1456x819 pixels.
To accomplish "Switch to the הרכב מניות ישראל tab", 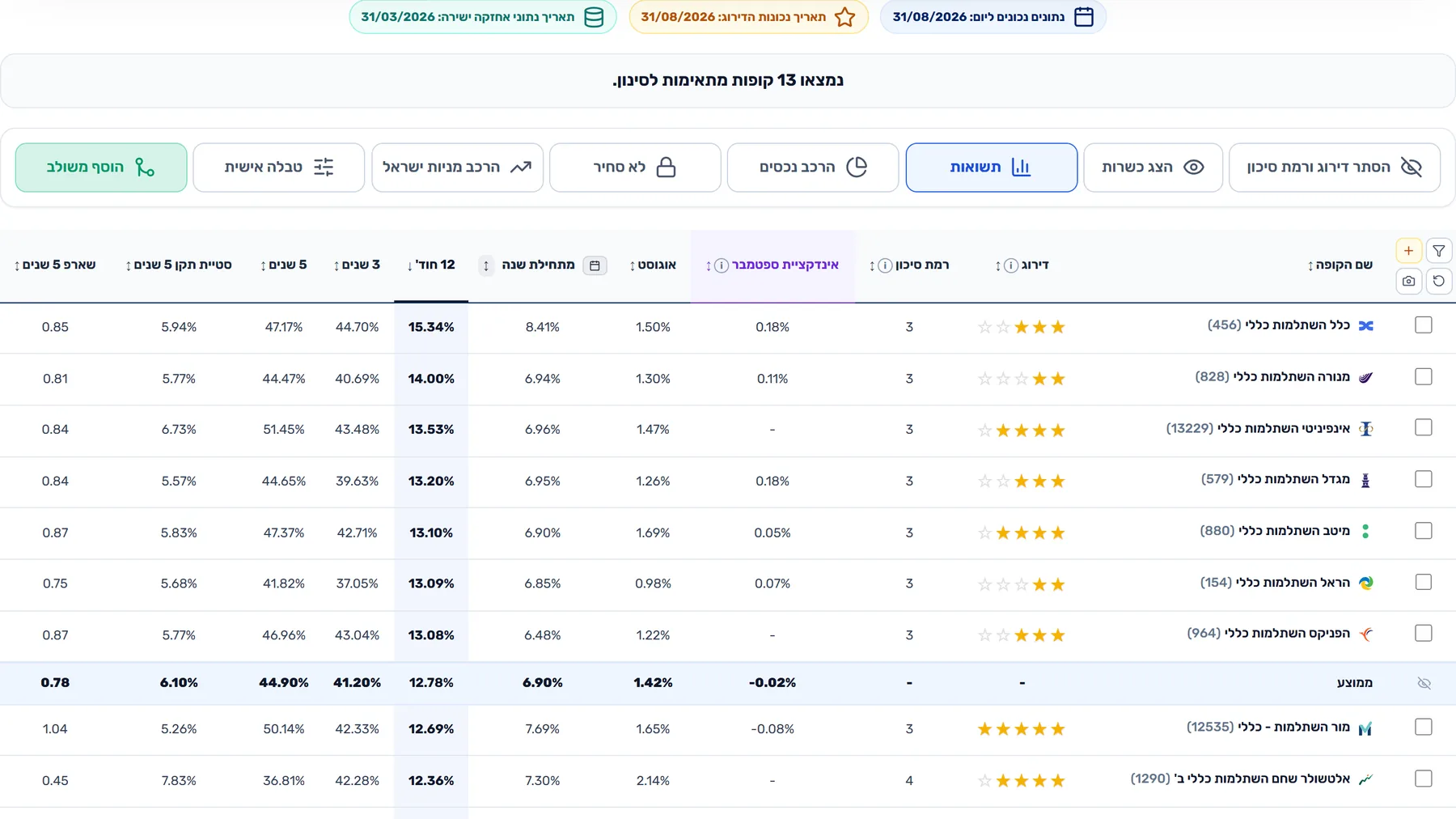I will 457,168.
